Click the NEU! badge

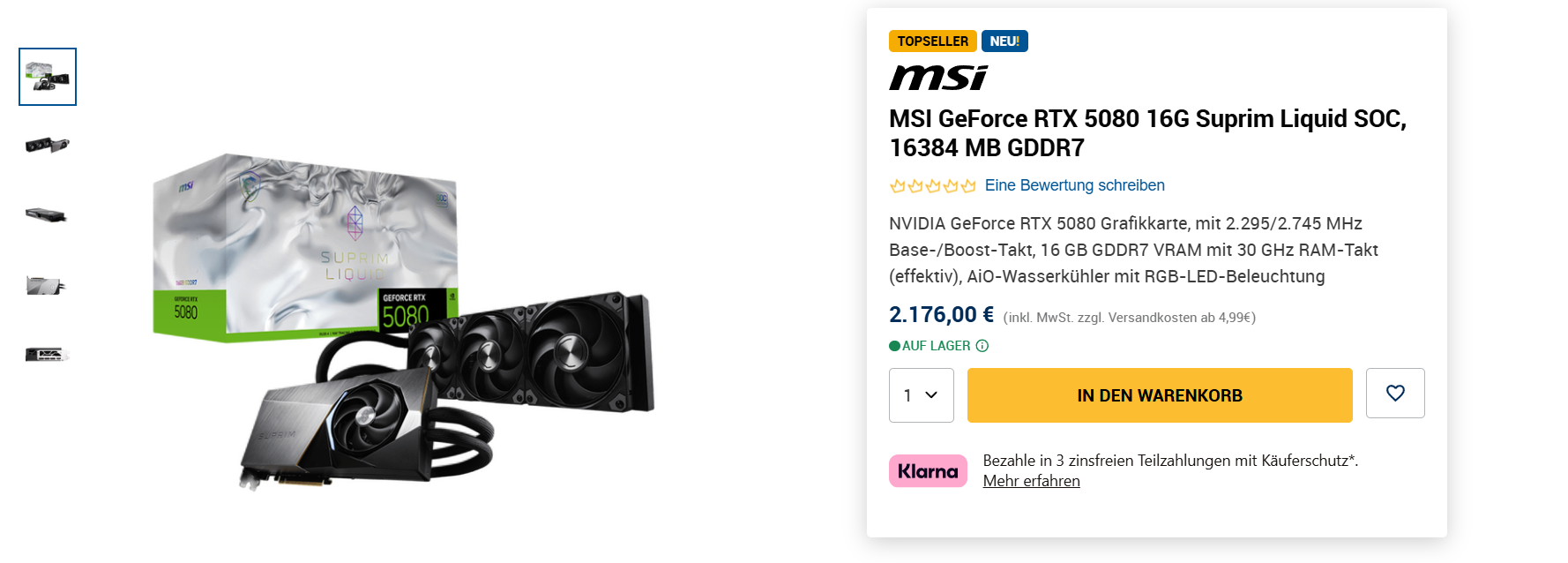(1004, 41)
